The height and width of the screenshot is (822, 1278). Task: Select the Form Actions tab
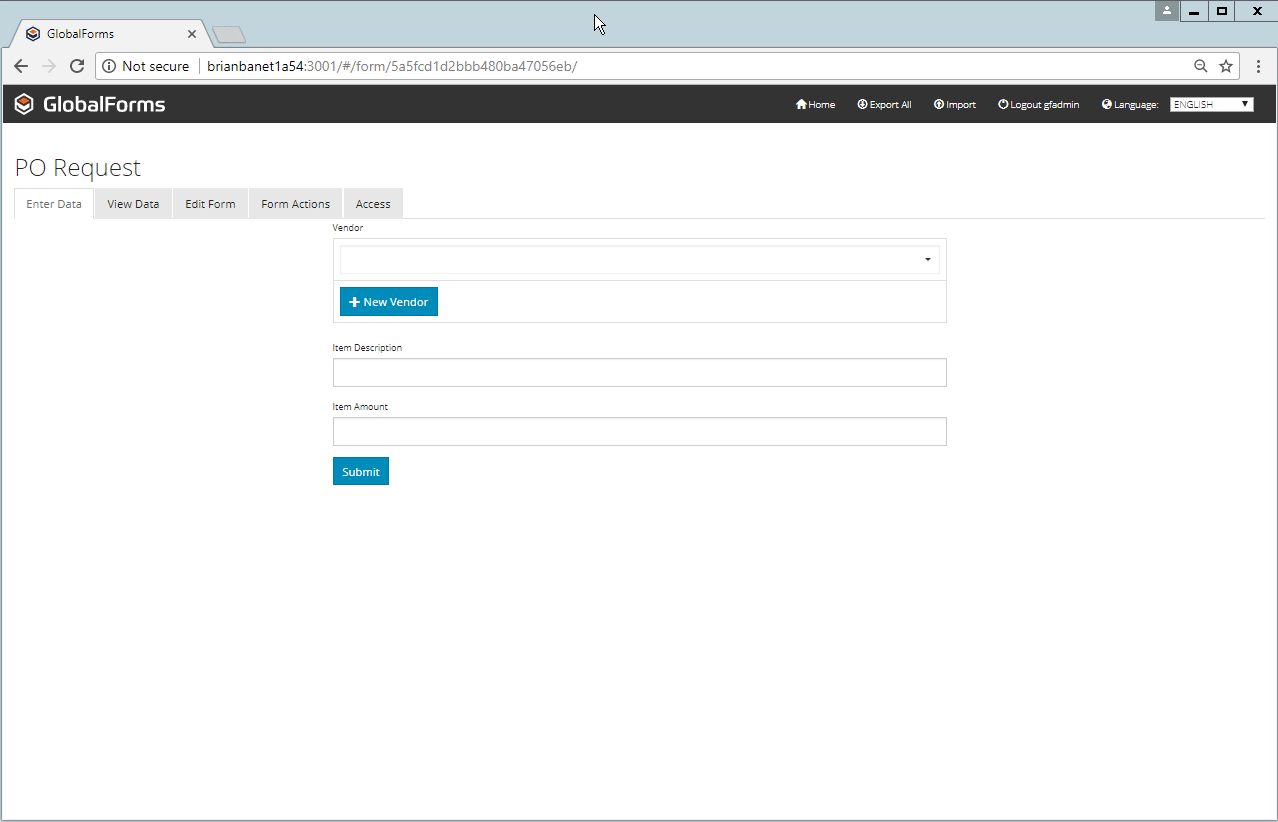(295, 204)
